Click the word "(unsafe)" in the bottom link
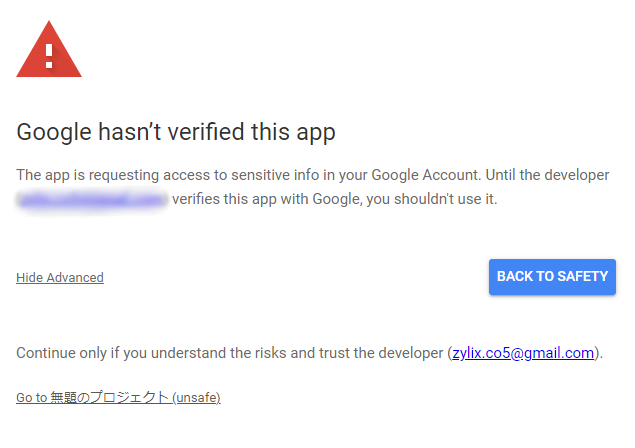This screenshot has height=448, width=635. pyautogui.click(x=196, y=397)
